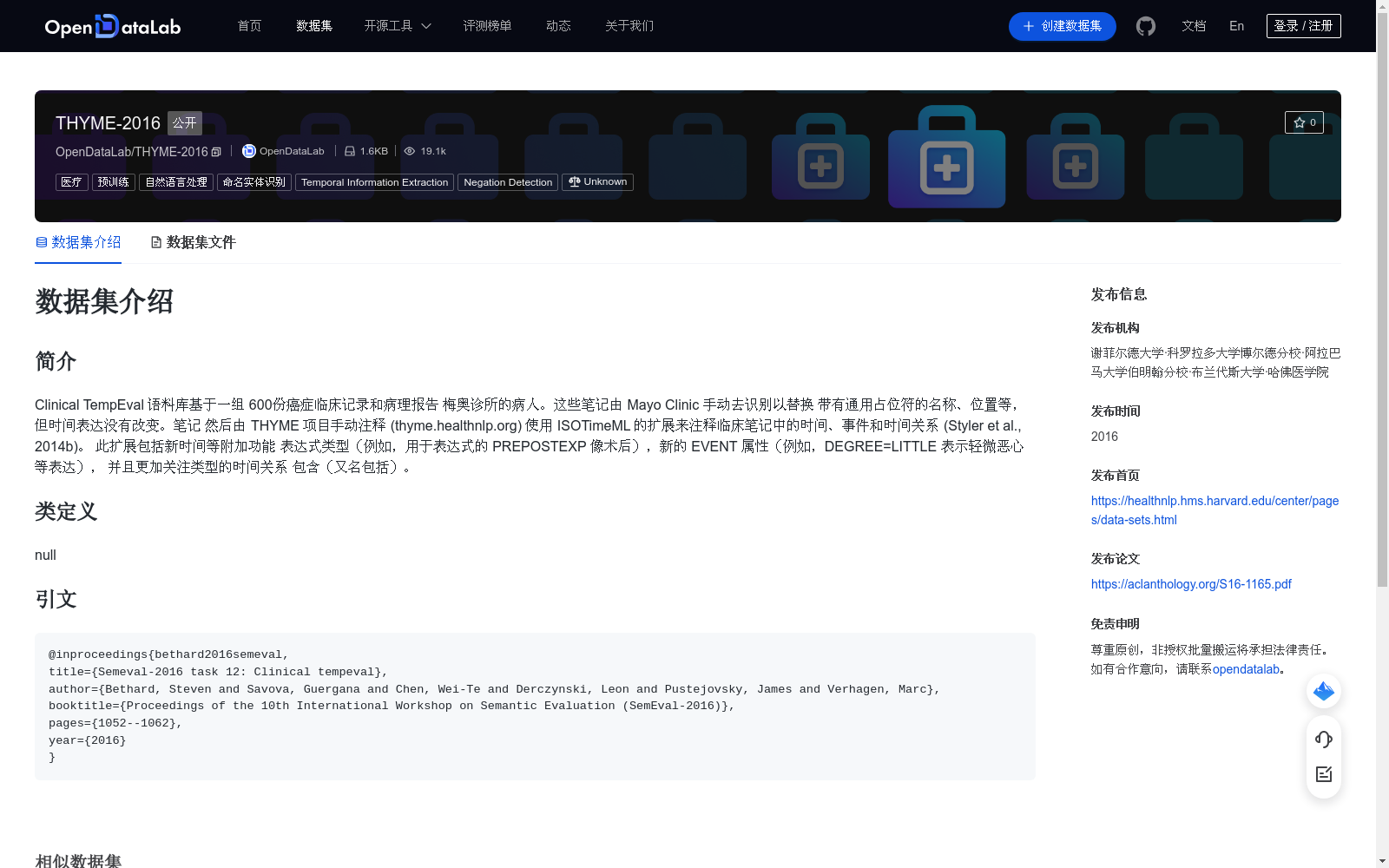Click the database icon beside 数据集介绍
Image resolution: width=1389 pixels, height=868 pixels.
pyautogui.click(x=42, y=242)
